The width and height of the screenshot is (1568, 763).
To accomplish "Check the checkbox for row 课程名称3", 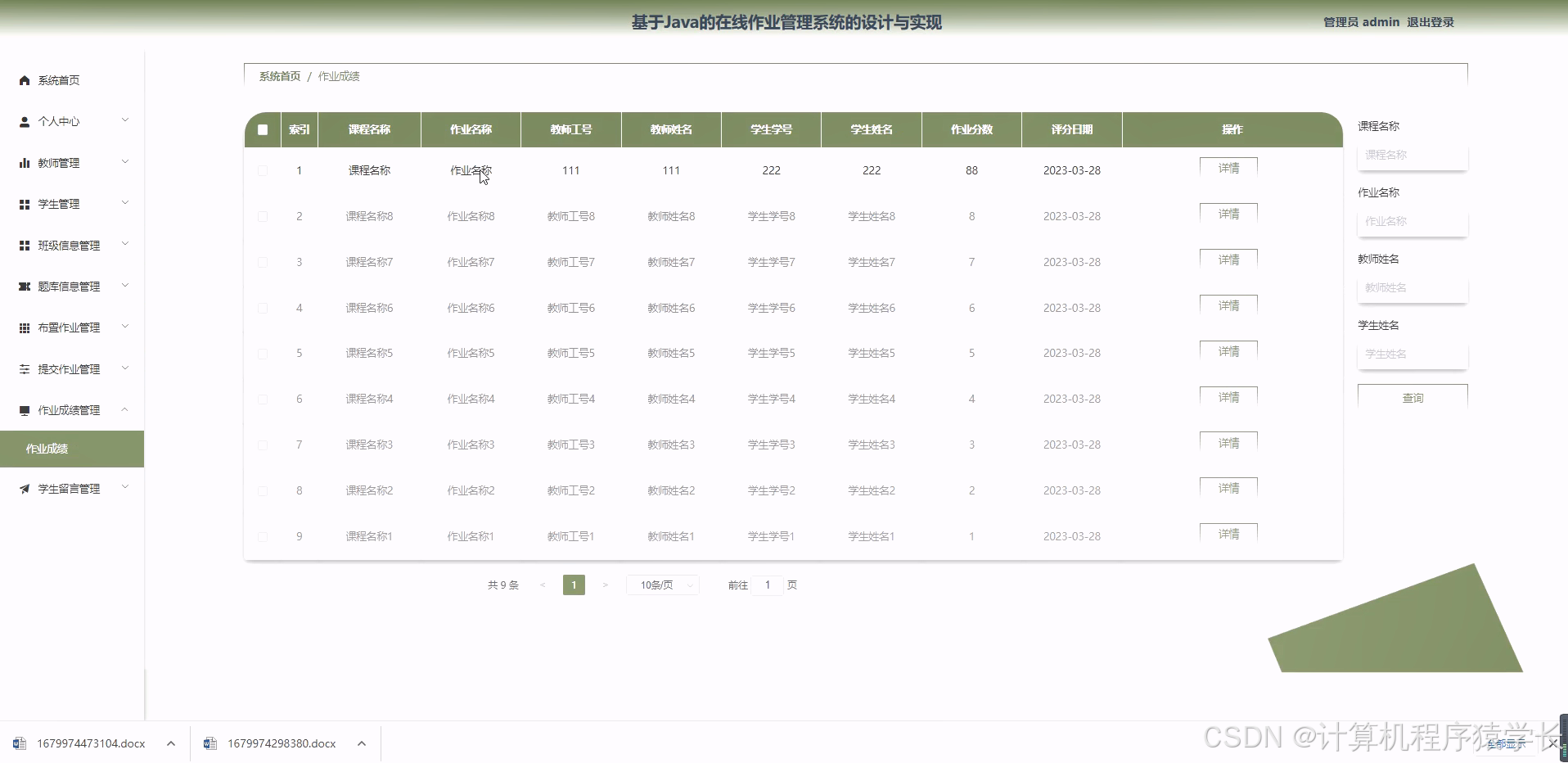I will pos(263,445).
